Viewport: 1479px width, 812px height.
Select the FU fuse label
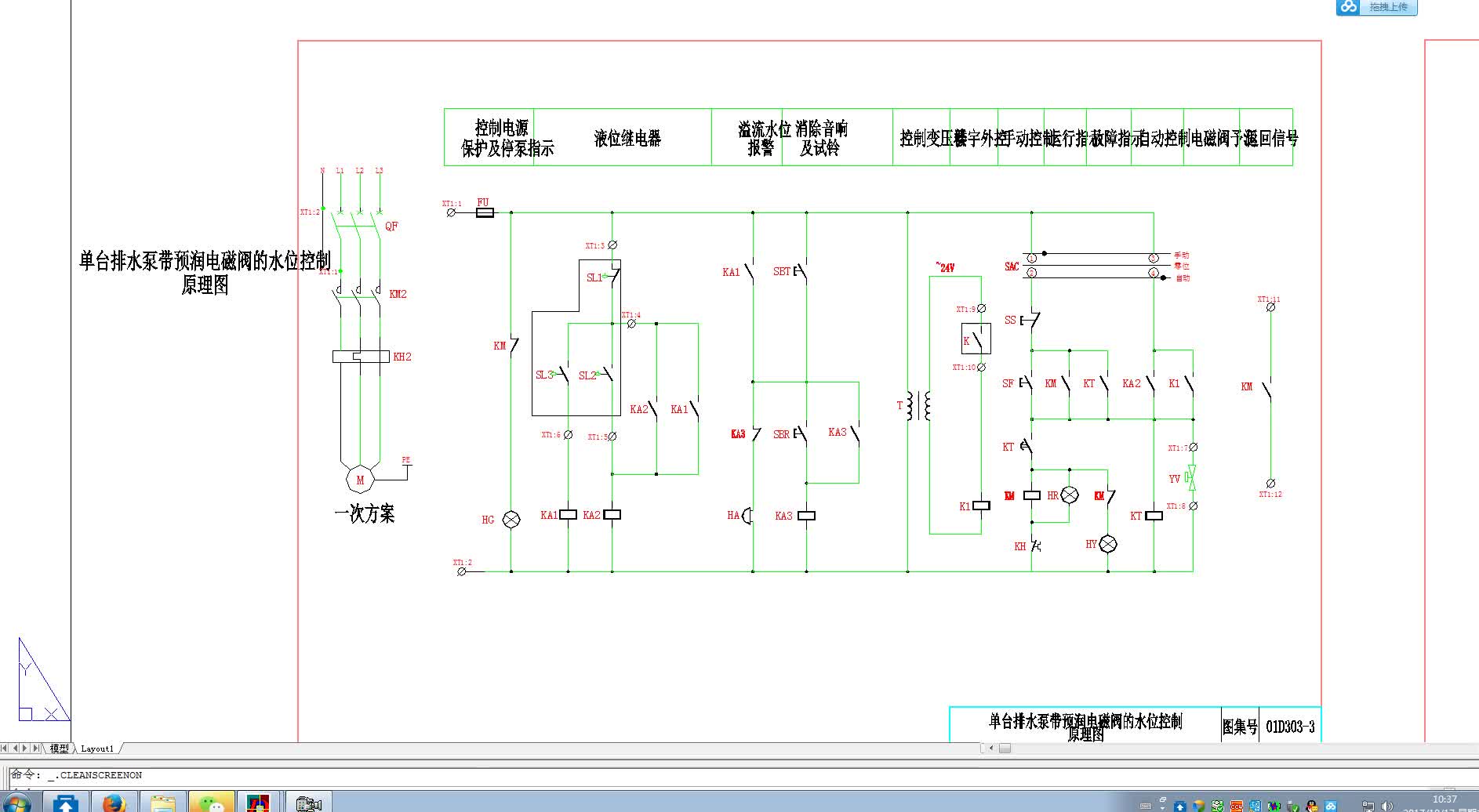(483, 202)
